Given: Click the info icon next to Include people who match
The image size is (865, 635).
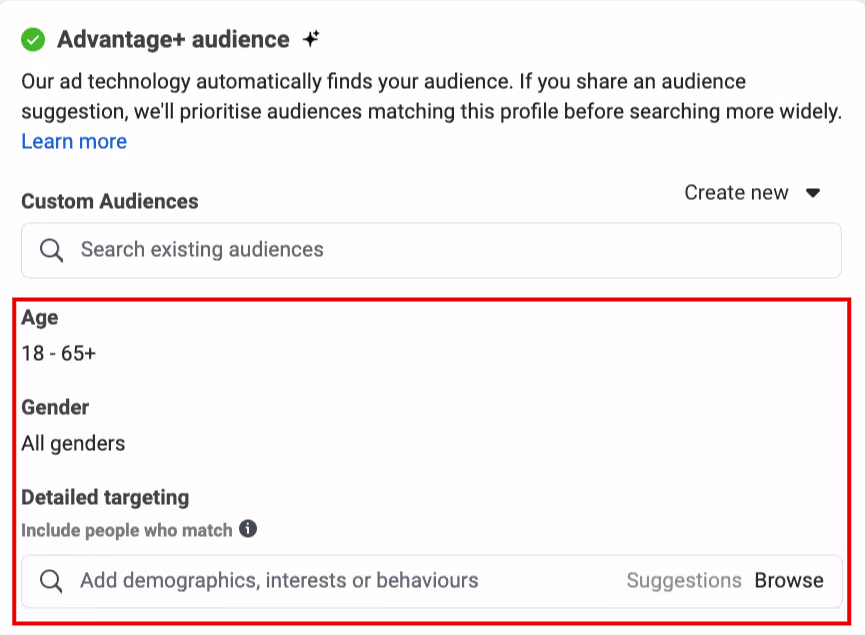Looking at the screenshot, I should coord(248,529).
